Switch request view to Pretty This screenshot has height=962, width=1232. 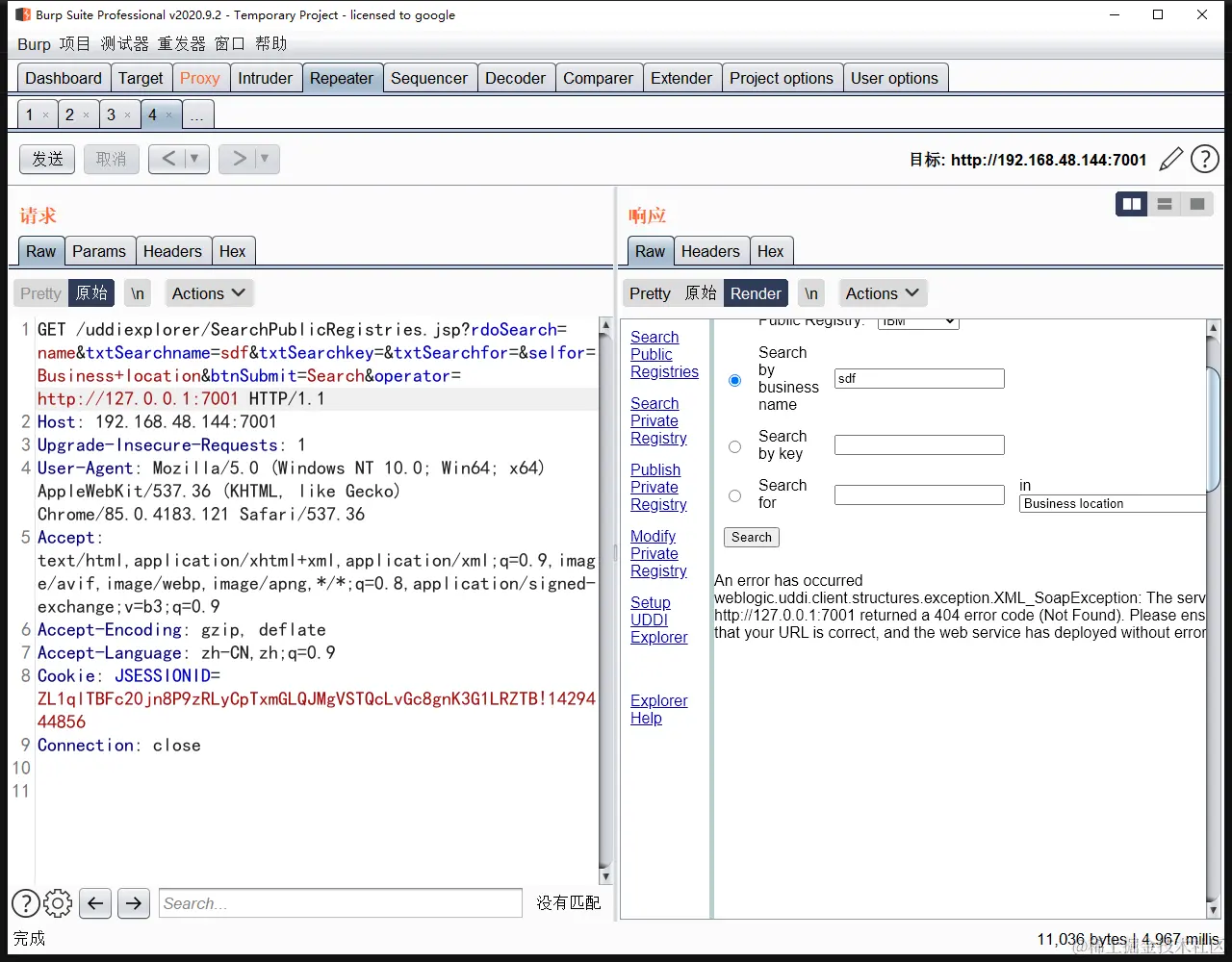tap(40, 293)
